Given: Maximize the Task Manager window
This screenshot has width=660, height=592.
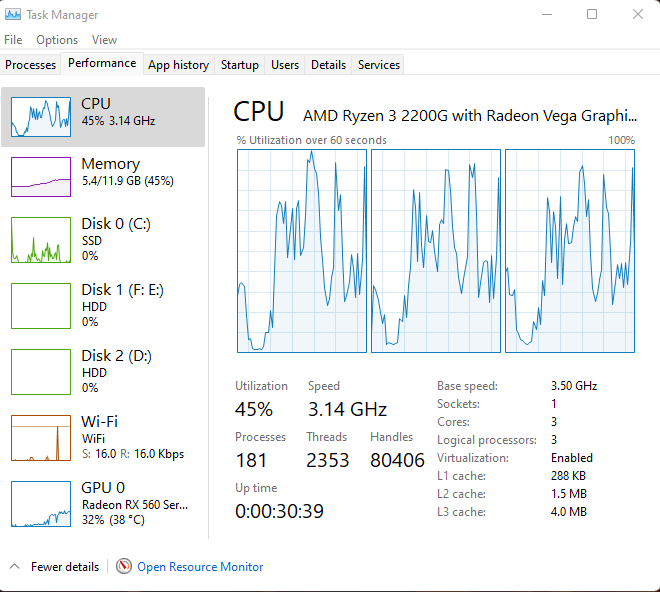Looking at the screenshot, I should (x=592, y=14).
